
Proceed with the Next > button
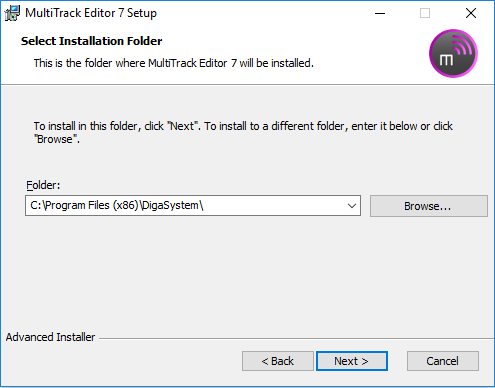(x=352, y=361)
